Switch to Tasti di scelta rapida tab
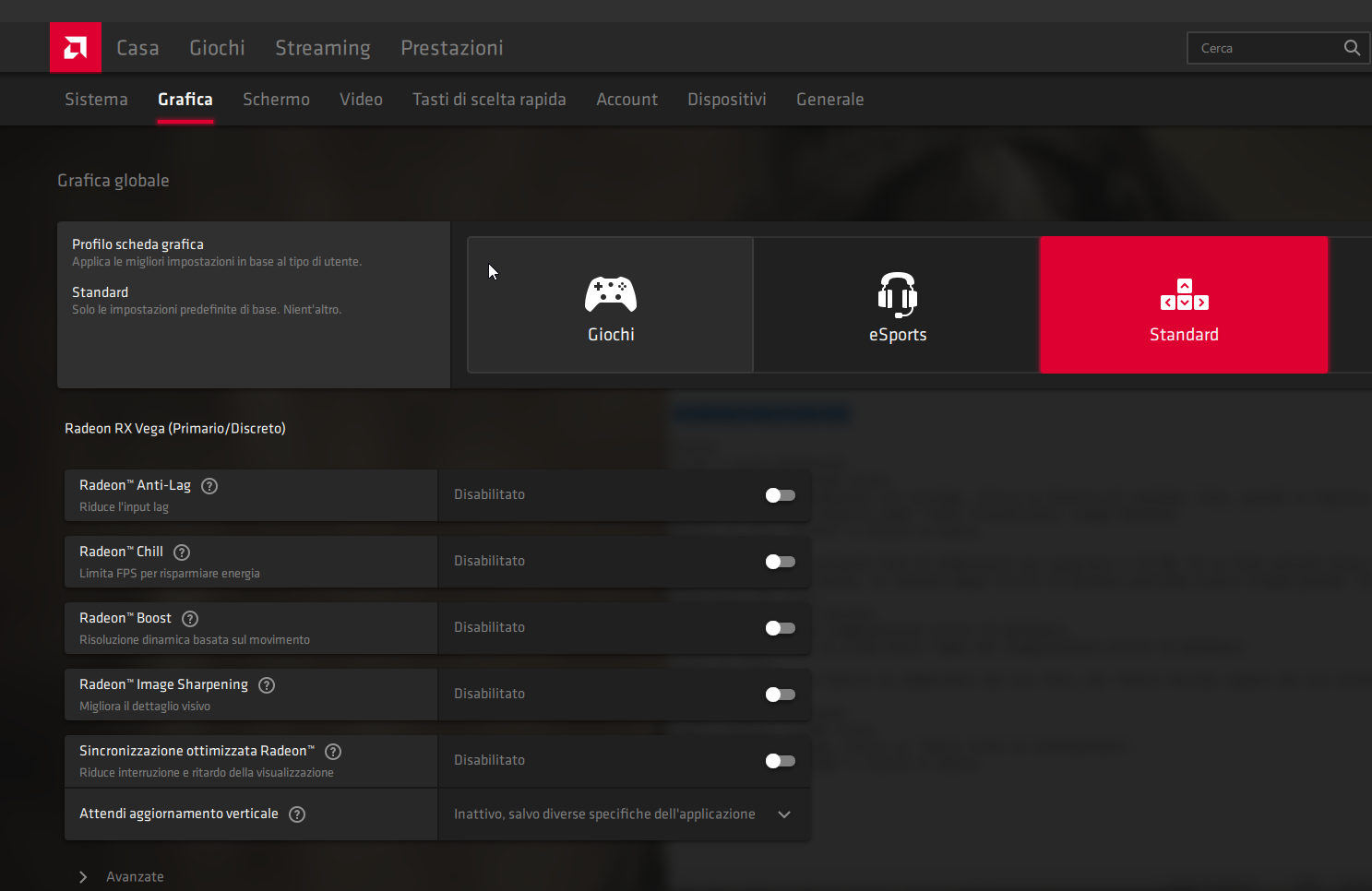The image size is (1372, 891). click(x=489, y=100)
